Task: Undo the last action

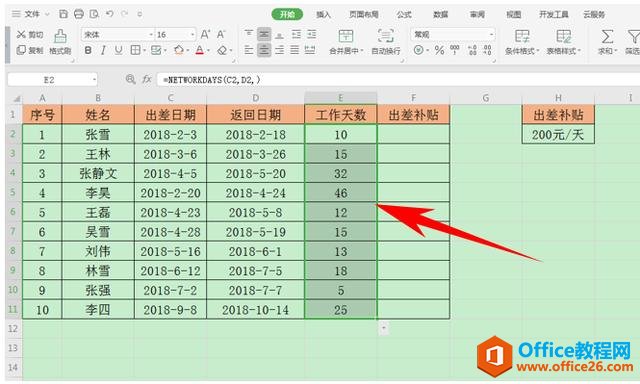Action: [109, 14]
